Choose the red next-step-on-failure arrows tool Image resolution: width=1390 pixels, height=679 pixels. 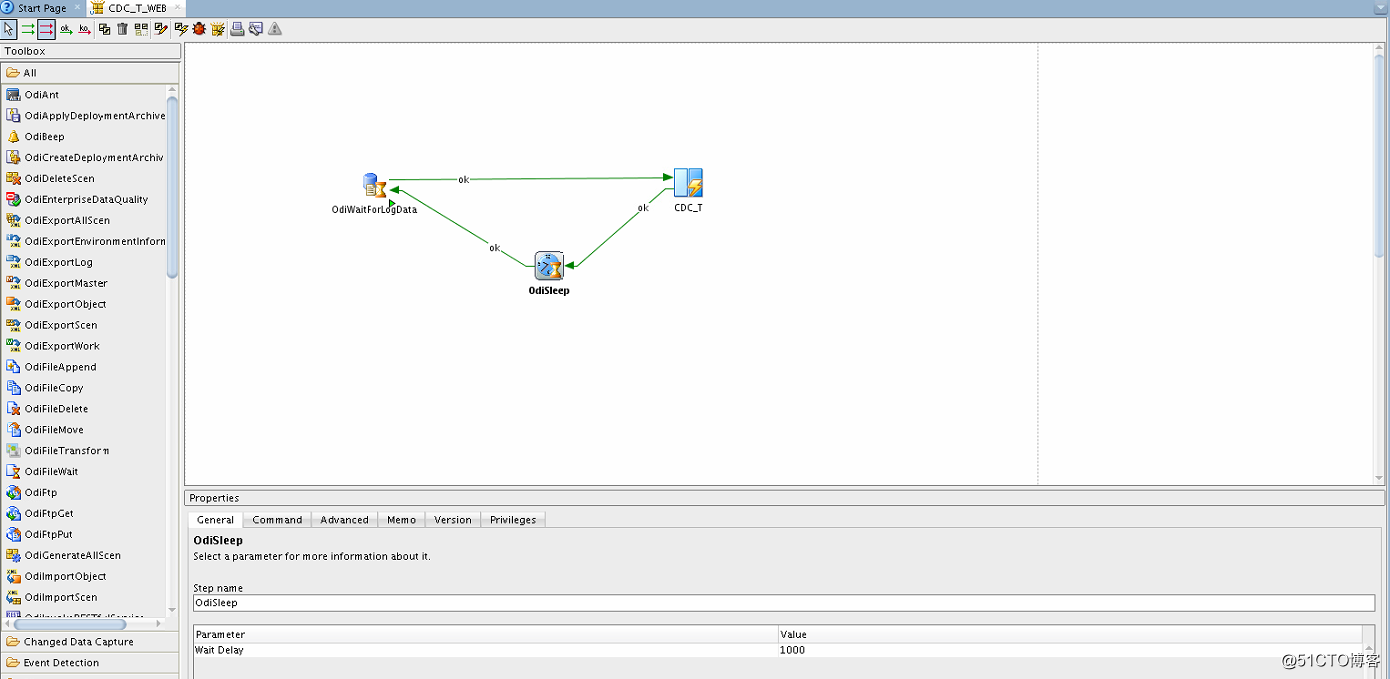tap(46, 29)
